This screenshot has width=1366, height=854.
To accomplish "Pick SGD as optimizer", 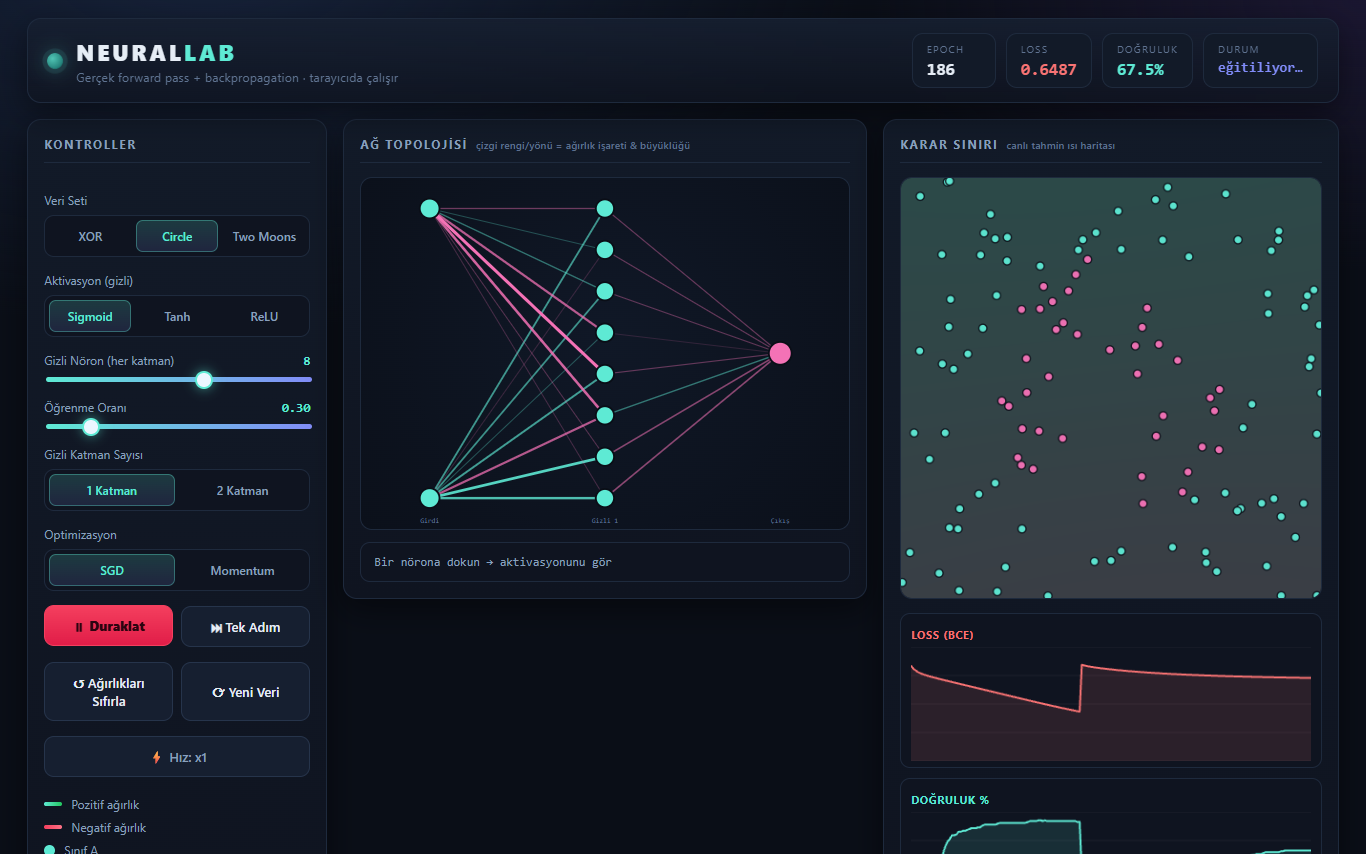I will 112,571.
